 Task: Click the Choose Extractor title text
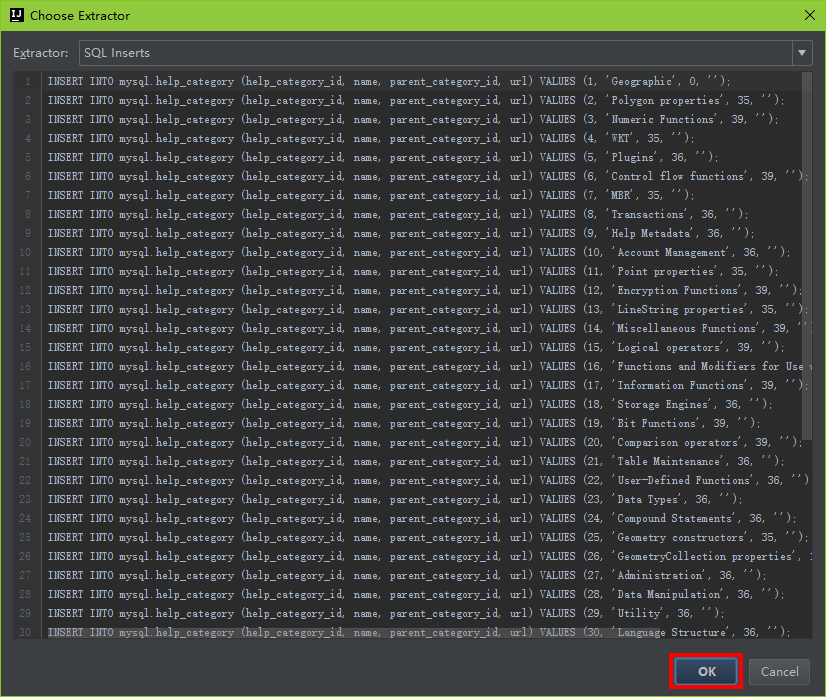pyautogui.click(x=80, y=15)
